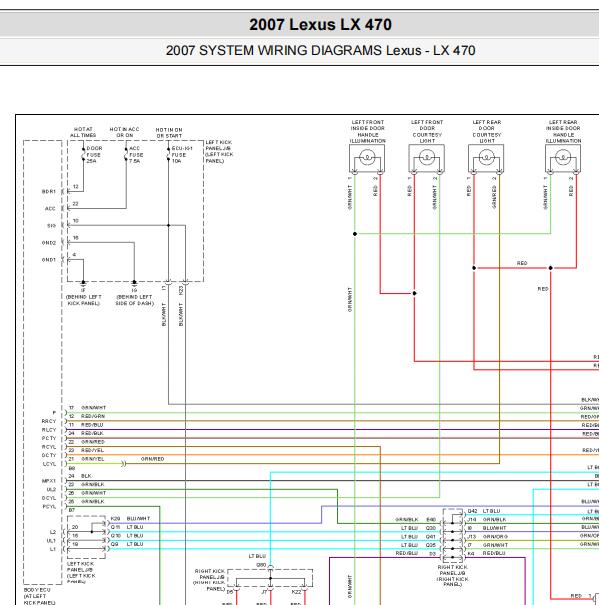Click the wire splice marker on the GRN/YEL wire

tap(124, 463)
